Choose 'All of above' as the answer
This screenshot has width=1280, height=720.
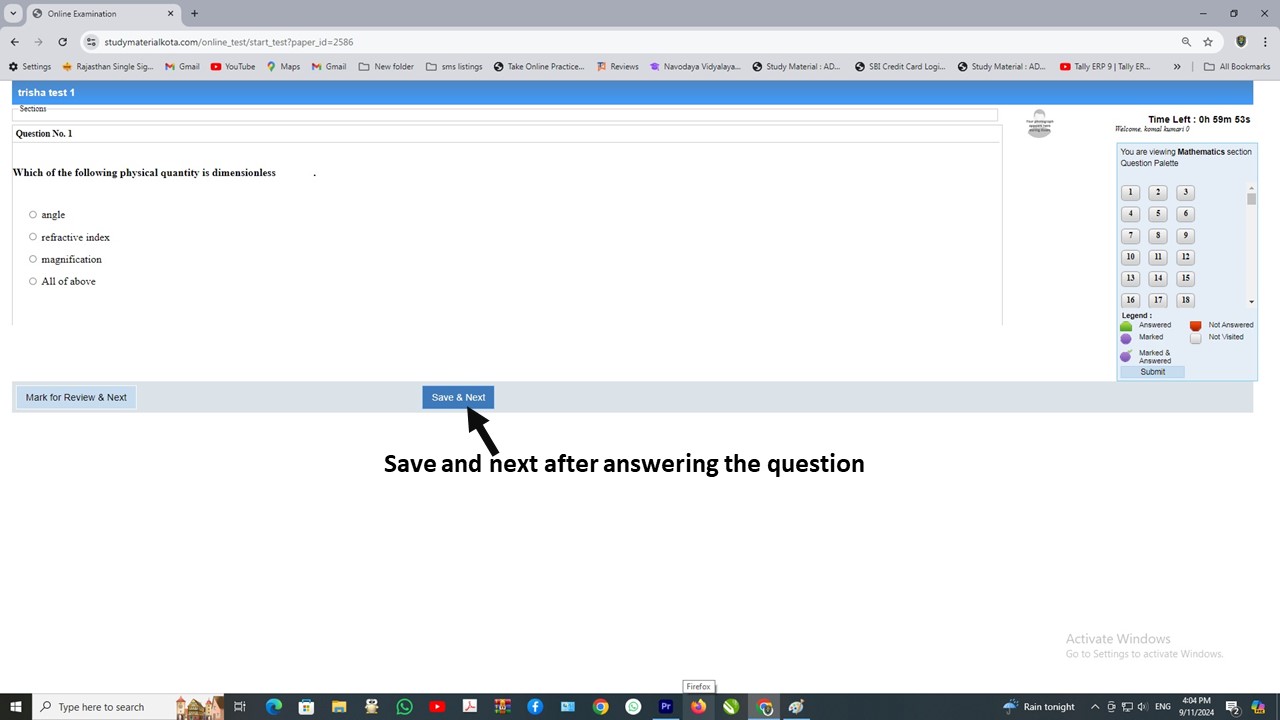pyautogui.click(x=33, y=281)
